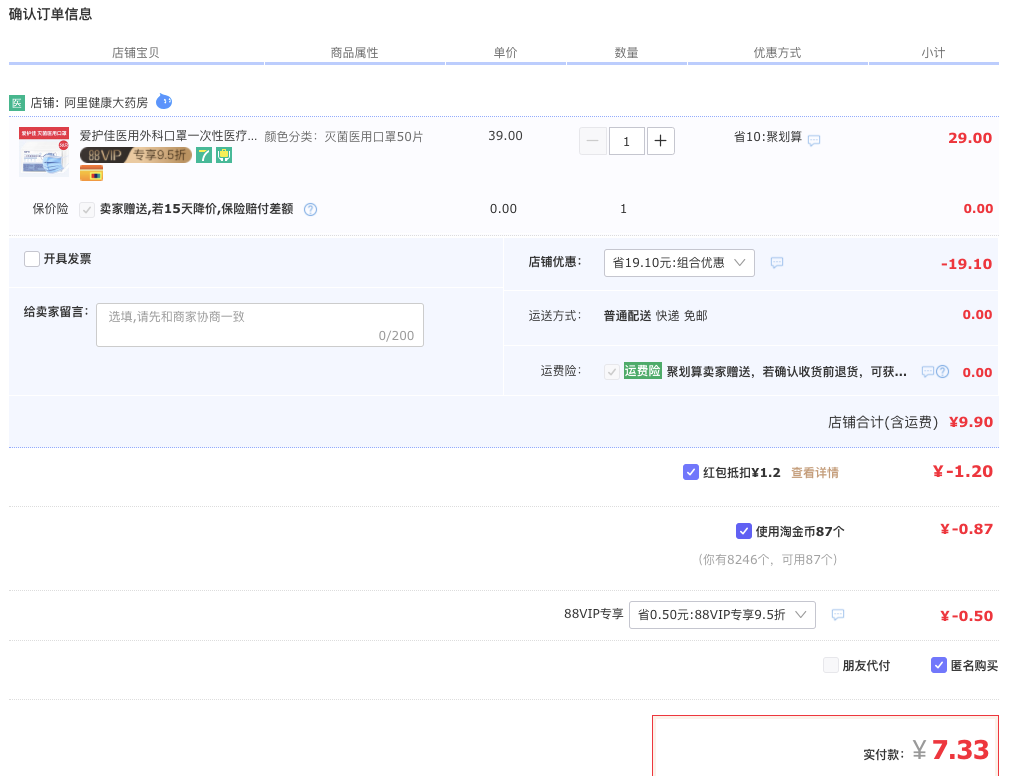Click the 数量 column header

[x=626, y=53]
